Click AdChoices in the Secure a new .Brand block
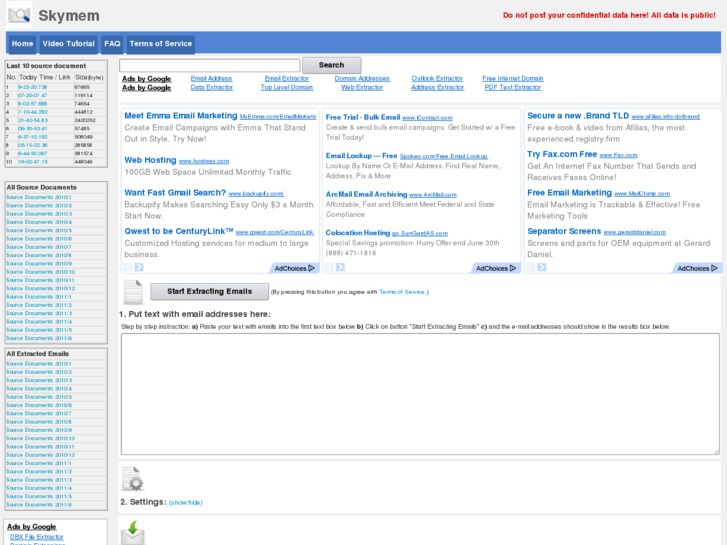727x545 pixels. [697, 268]
